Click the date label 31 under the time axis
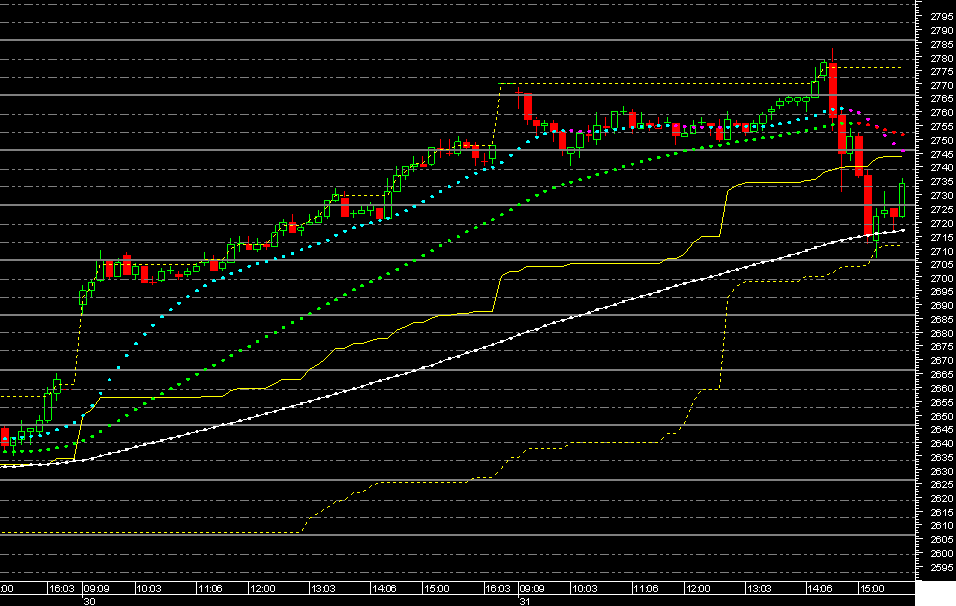The width and height of the screenshot is (956, 606). coord(524,601)
